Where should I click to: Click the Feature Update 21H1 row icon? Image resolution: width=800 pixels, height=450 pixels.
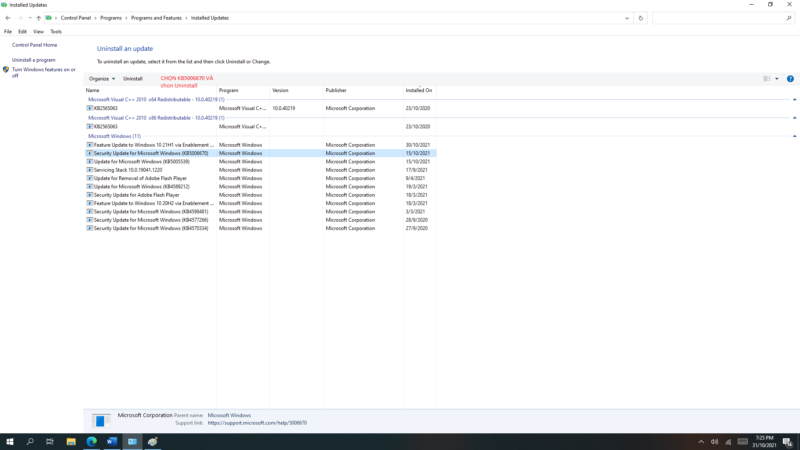pyautogui.click(x=90, y=145)
